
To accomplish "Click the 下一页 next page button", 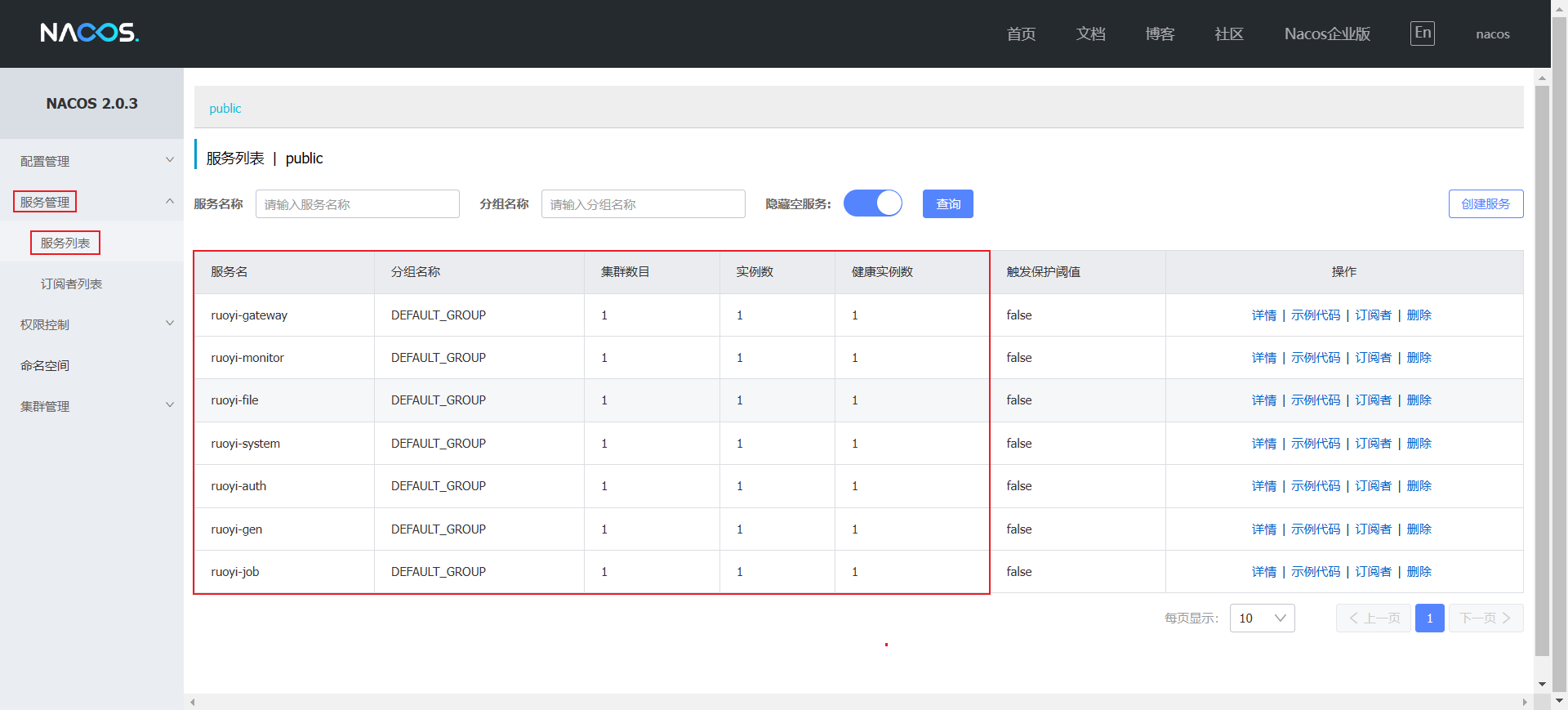I will pyautogui.click(x=1486, y=618).
